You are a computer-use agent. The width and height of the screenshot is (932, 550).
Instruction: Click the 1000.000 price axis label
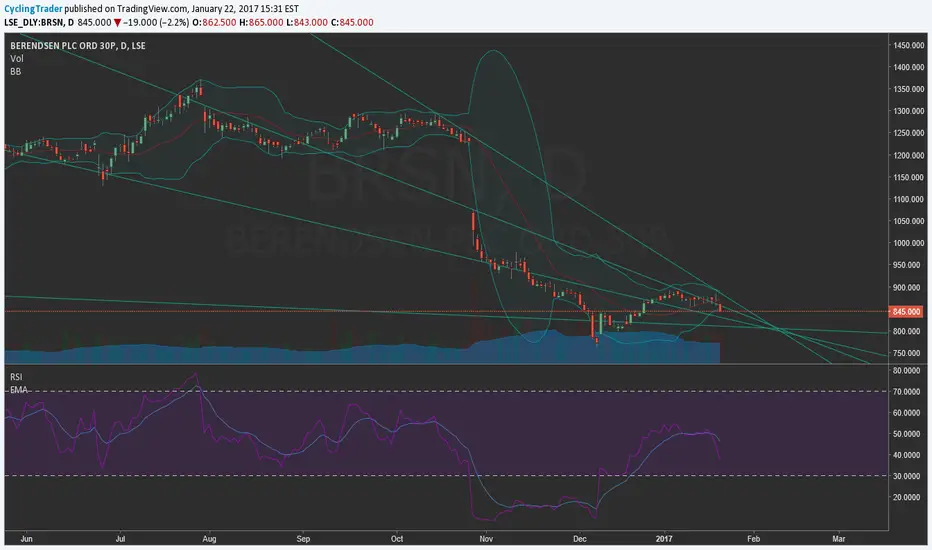909,243
